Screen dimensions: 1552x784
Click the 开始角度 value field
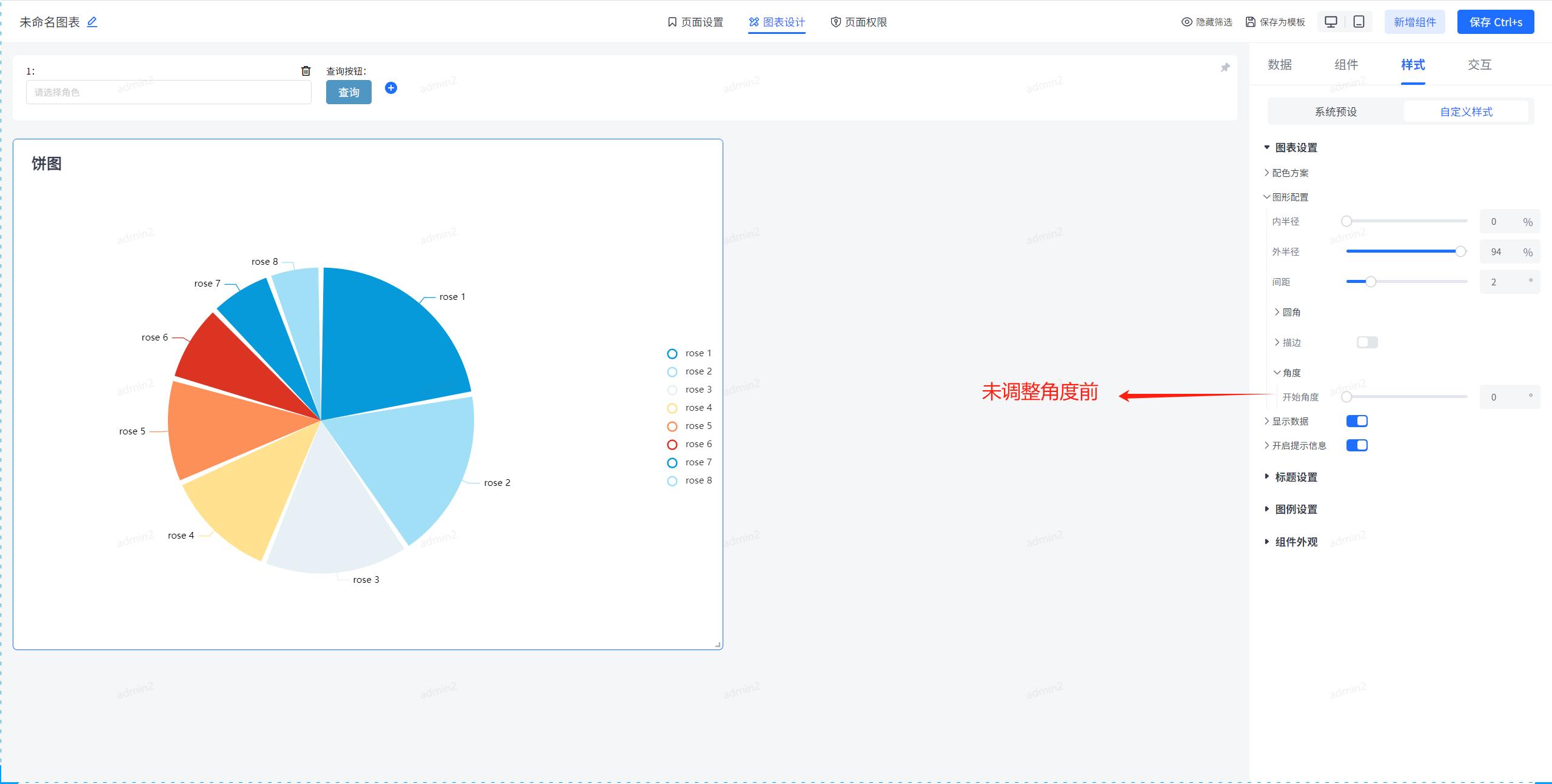pyautogui.click(x=1510, y=397)
